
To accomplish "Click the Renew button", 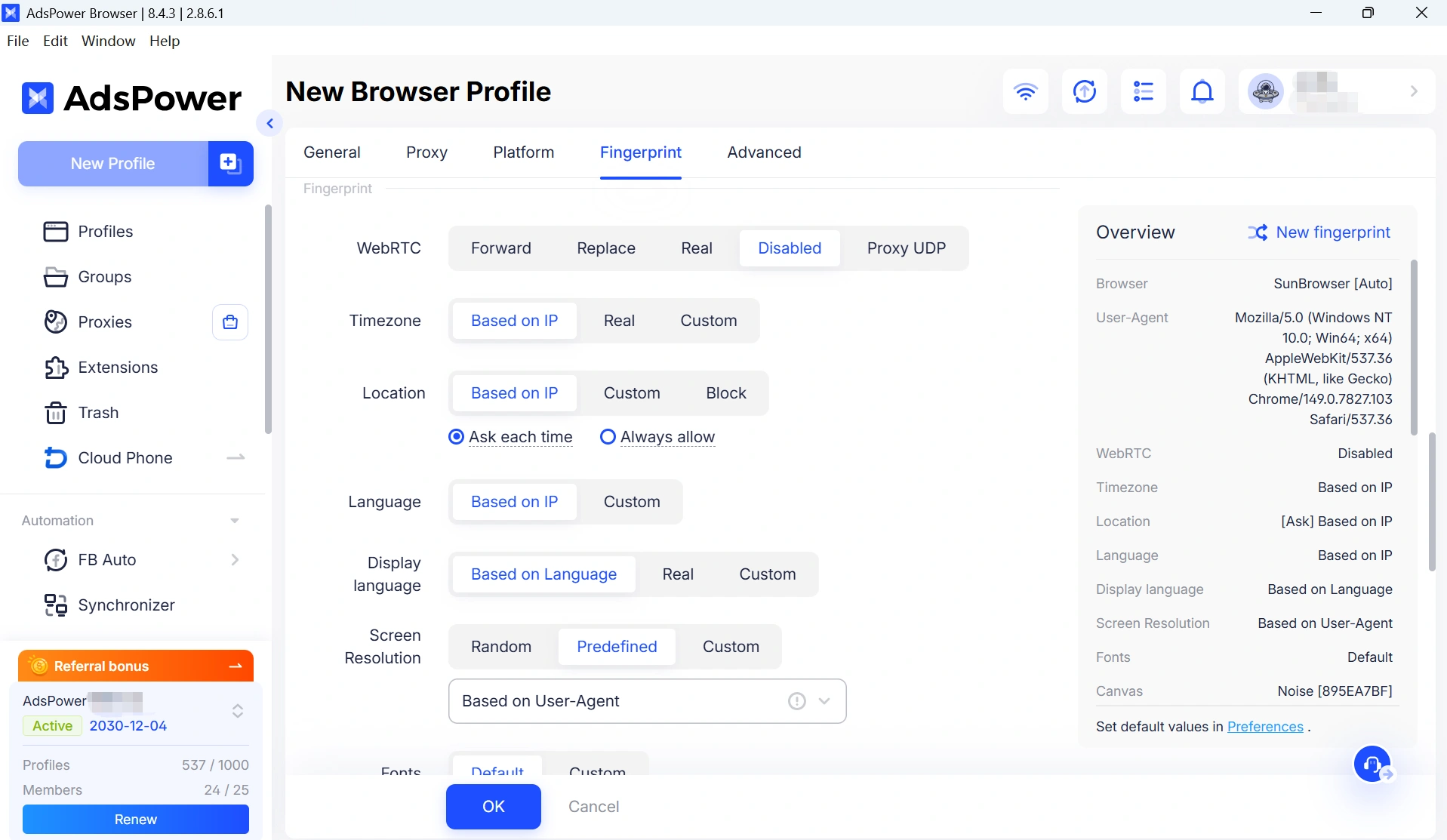I will (x=136, y=819).
